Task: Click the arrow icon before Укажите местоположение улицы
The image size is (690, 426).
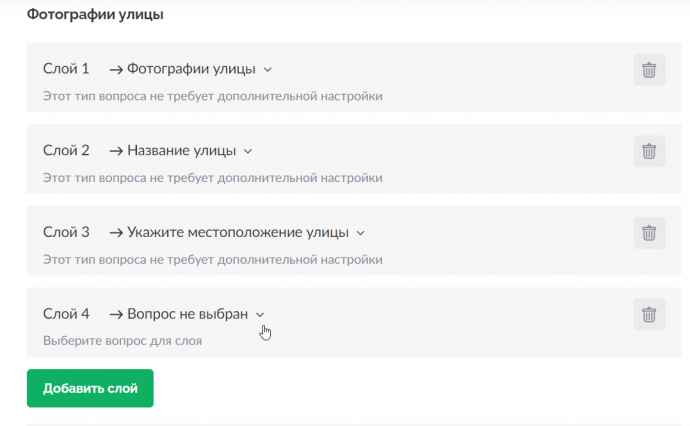Action: [x=116, y=233]
